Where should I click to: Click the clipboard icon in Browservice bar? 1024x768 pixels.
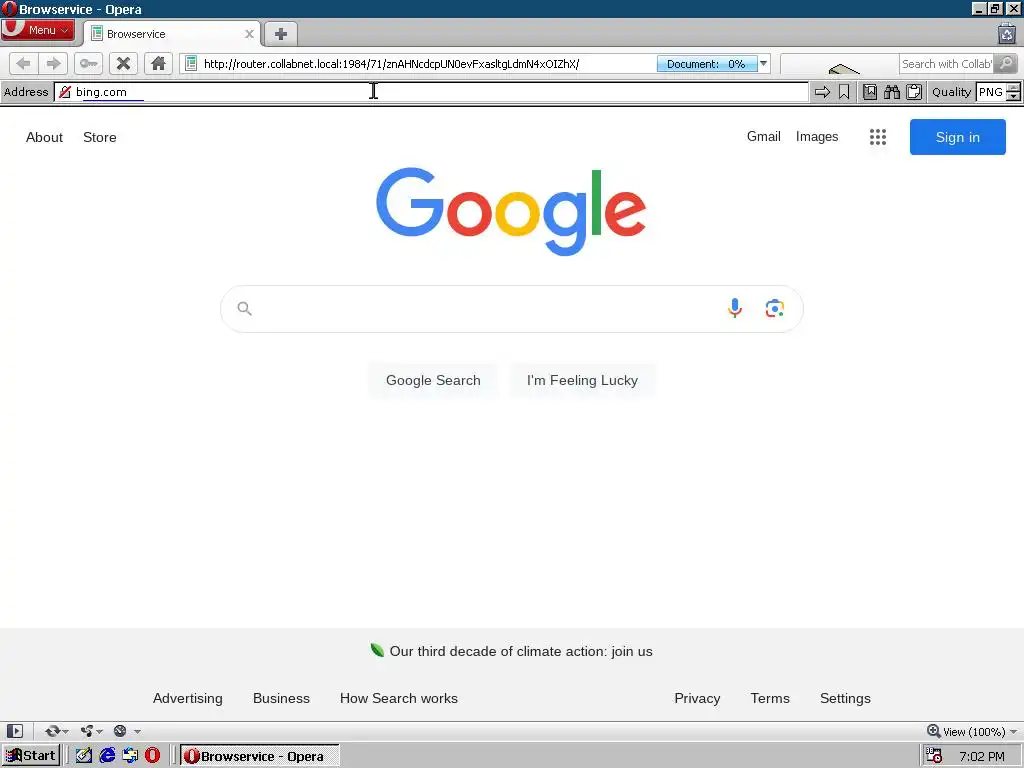point(914,92)
